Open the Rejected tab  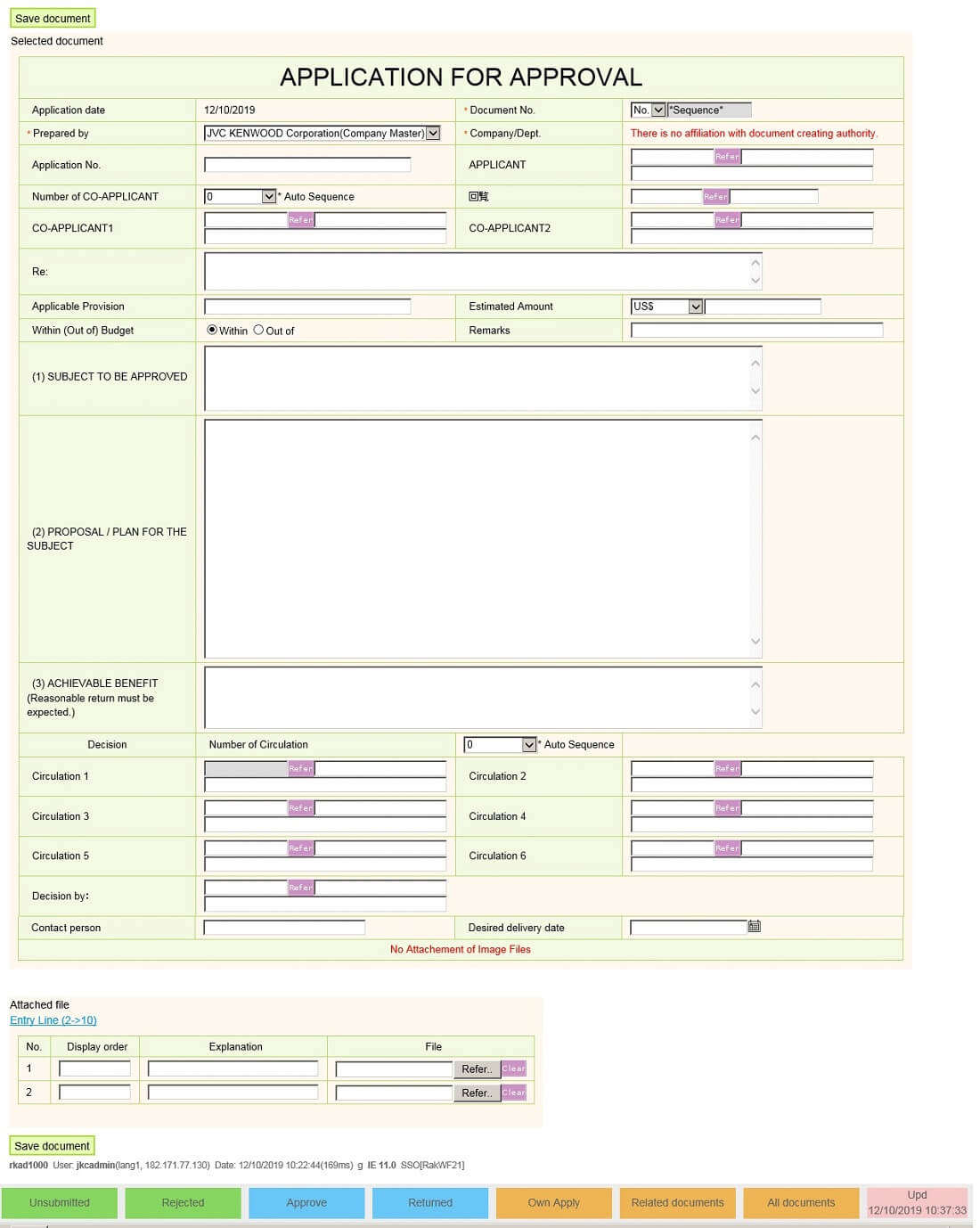click(184, 1203)
